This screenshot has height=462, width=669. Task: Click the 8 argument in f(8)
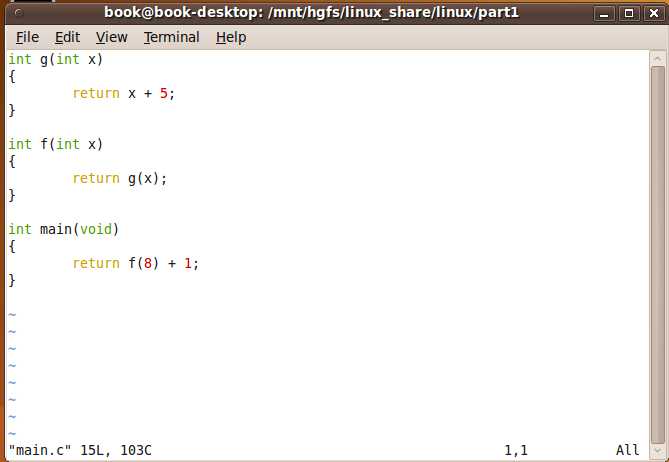pyautogui.click(x=148, y=263)
